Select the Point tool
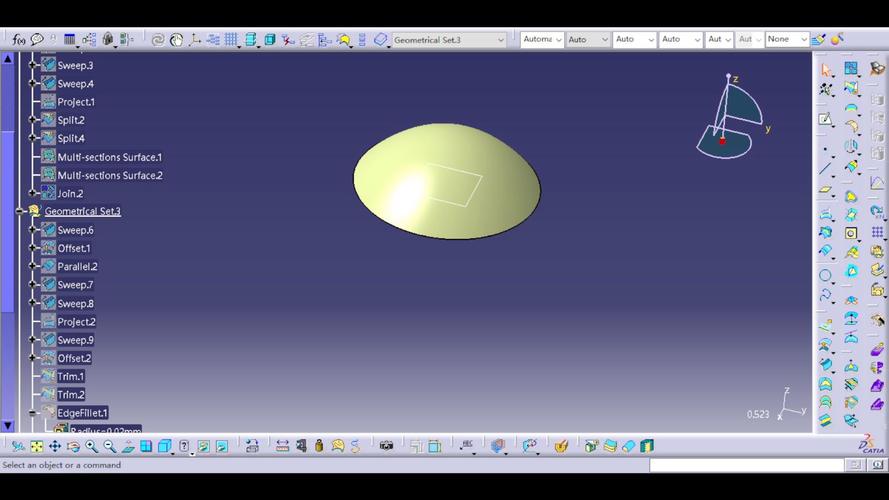The height and width of the screenshot is (500, 889). (825, 150)
